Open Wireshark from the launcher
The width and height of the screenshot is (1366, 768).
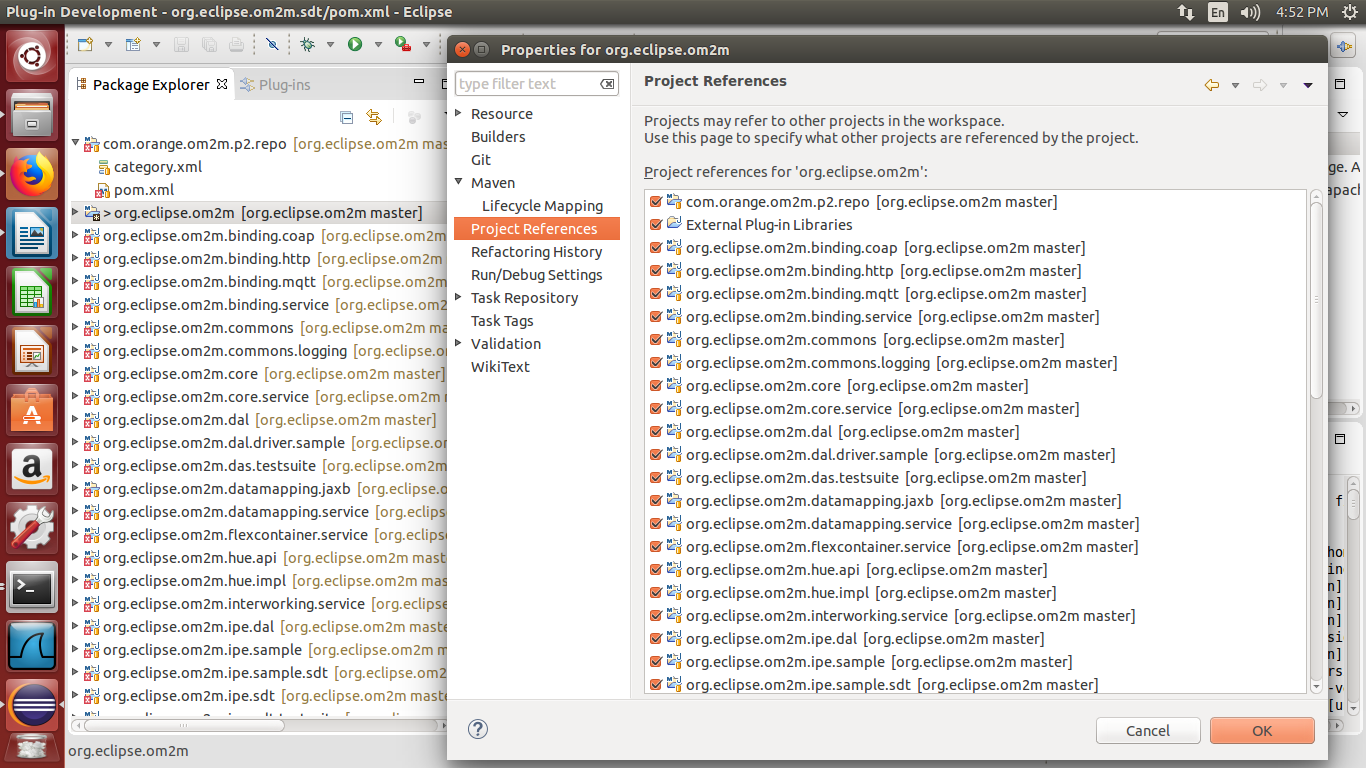coord(33,646)
